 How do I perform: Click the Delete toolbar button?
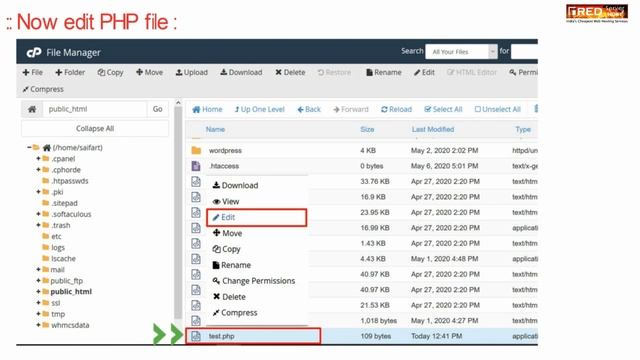tap(290, 72)
